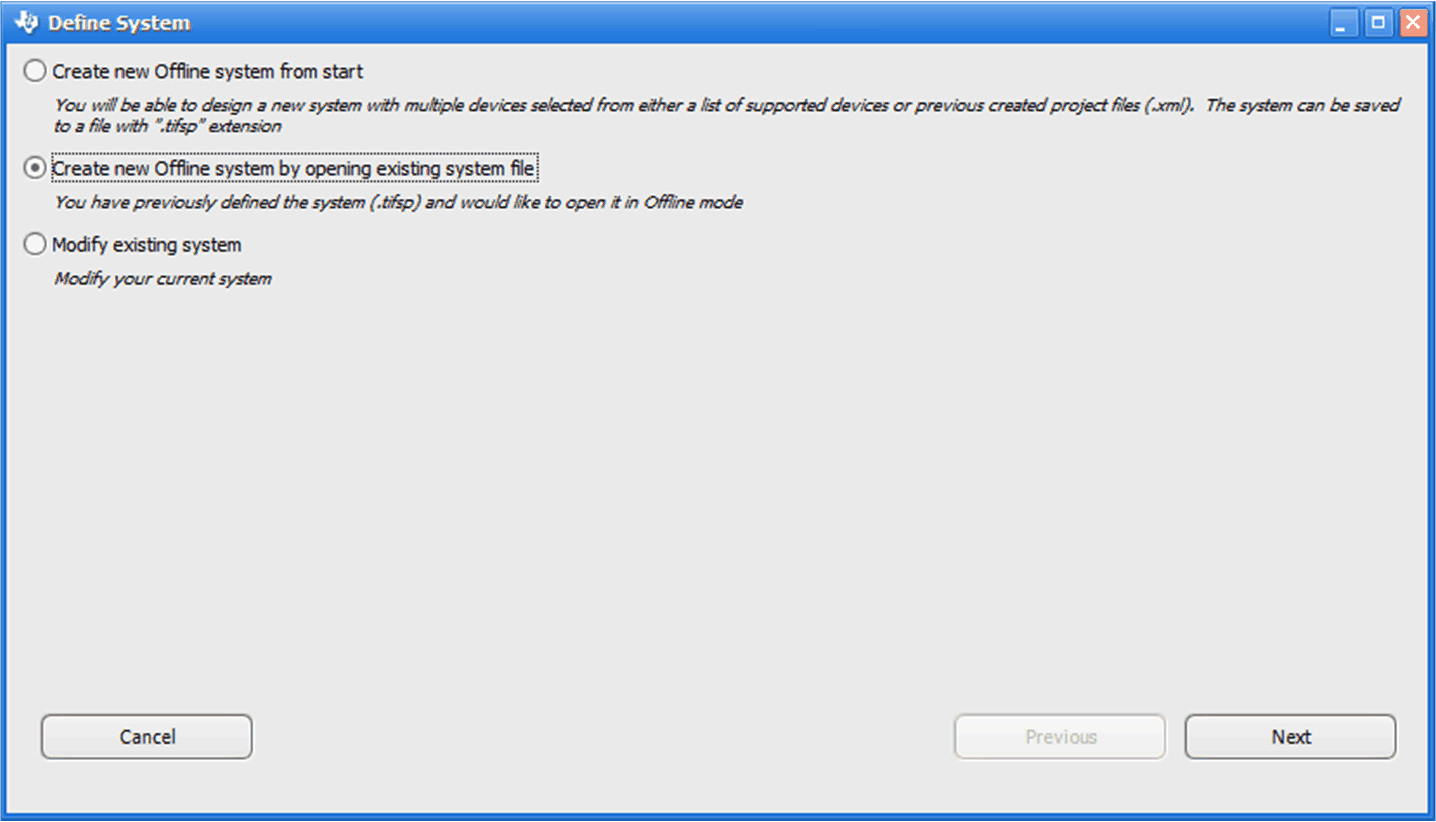Click the 'to a file with .tifsp extension' line

pos(167,127)
